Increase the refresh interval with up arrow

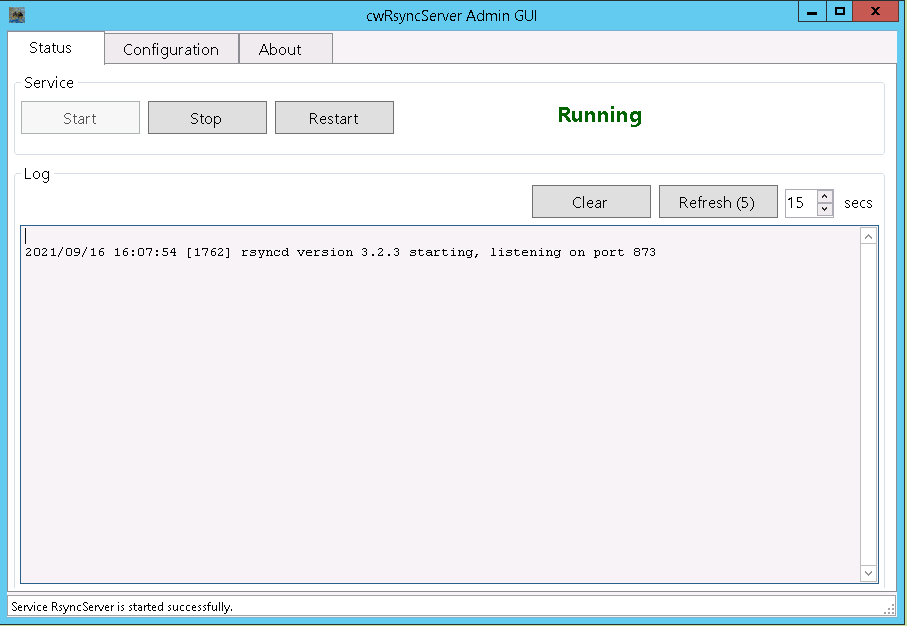[825, 195]
